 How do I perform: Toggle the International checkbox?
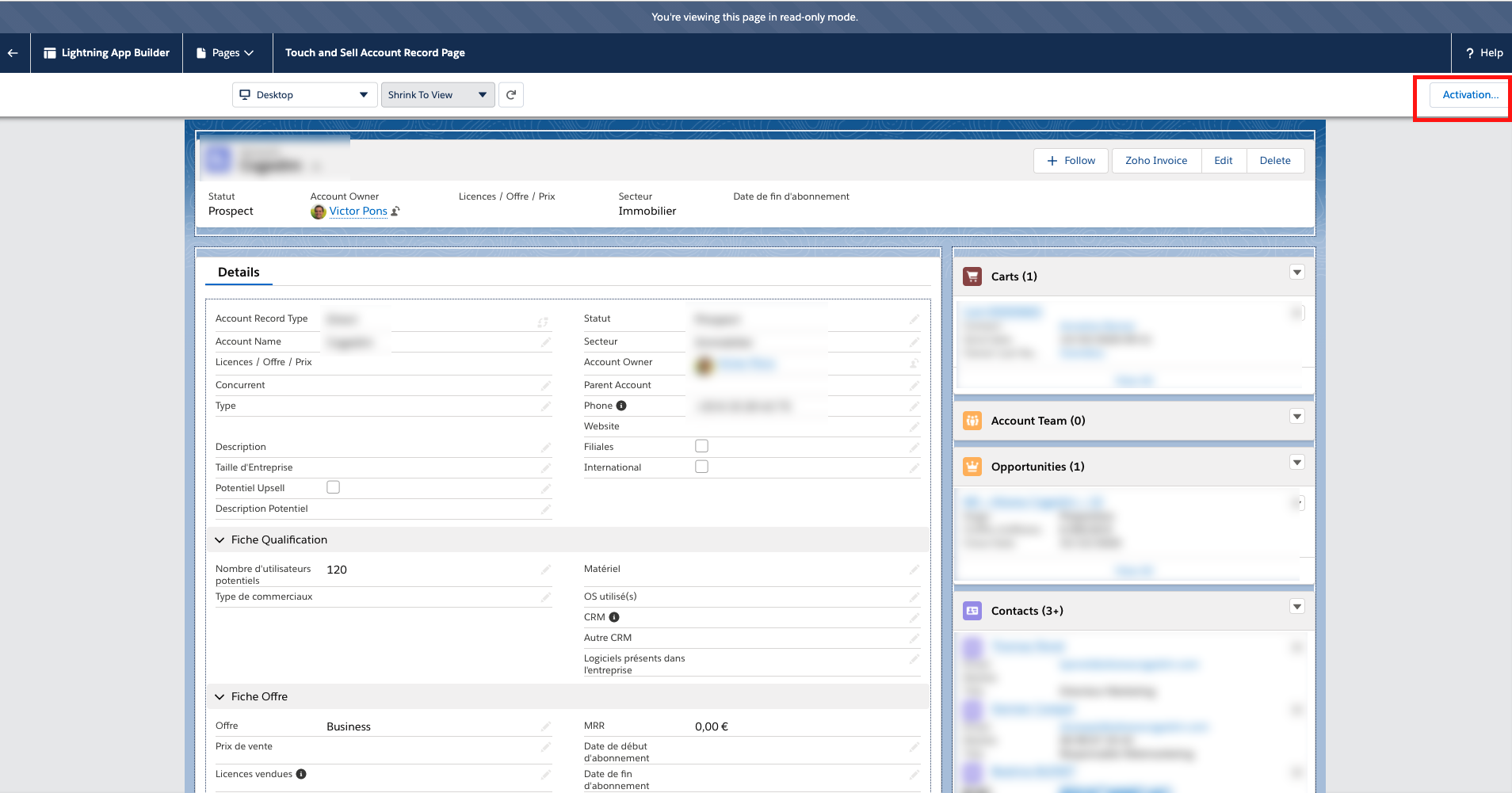[701, 467]
